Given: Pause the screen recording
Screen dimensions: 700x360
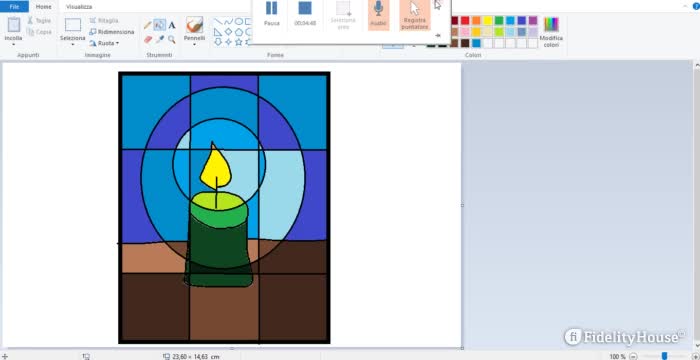Looking at the screenshot, I should [271, 14].
